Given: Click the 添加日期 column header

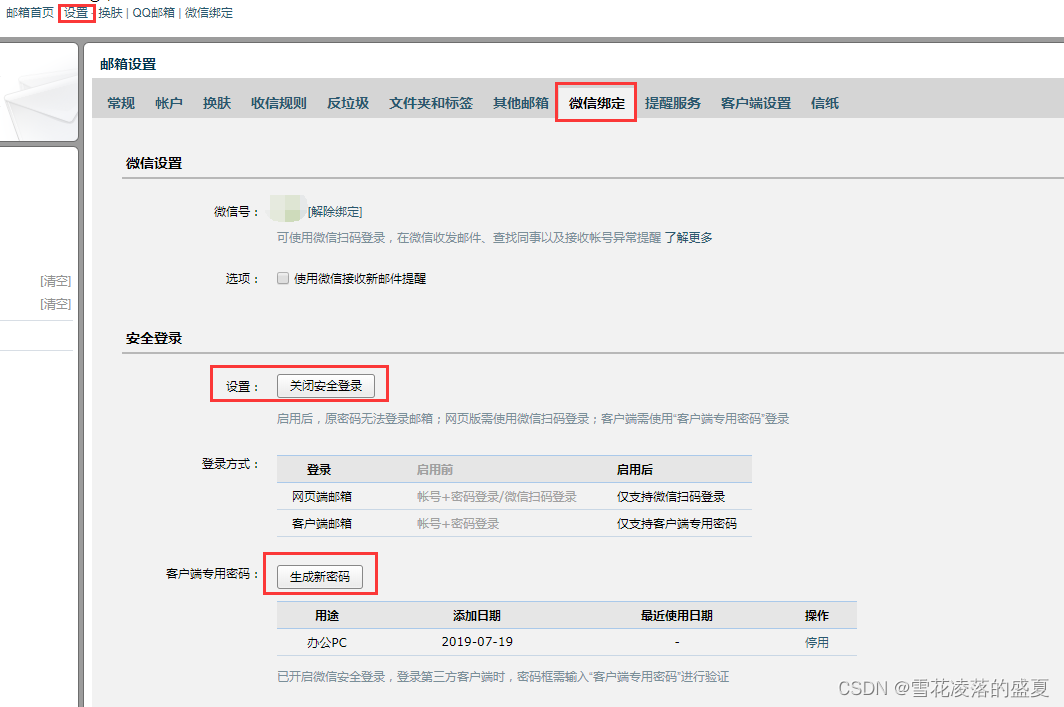Looking at the screenshot, I should pos(476,615).
